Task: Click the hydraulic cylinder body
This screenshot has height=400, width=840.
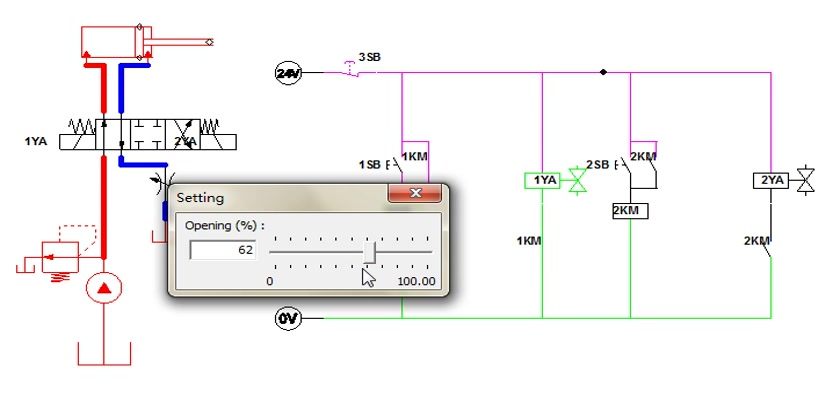Action: (x=109, y=41)
